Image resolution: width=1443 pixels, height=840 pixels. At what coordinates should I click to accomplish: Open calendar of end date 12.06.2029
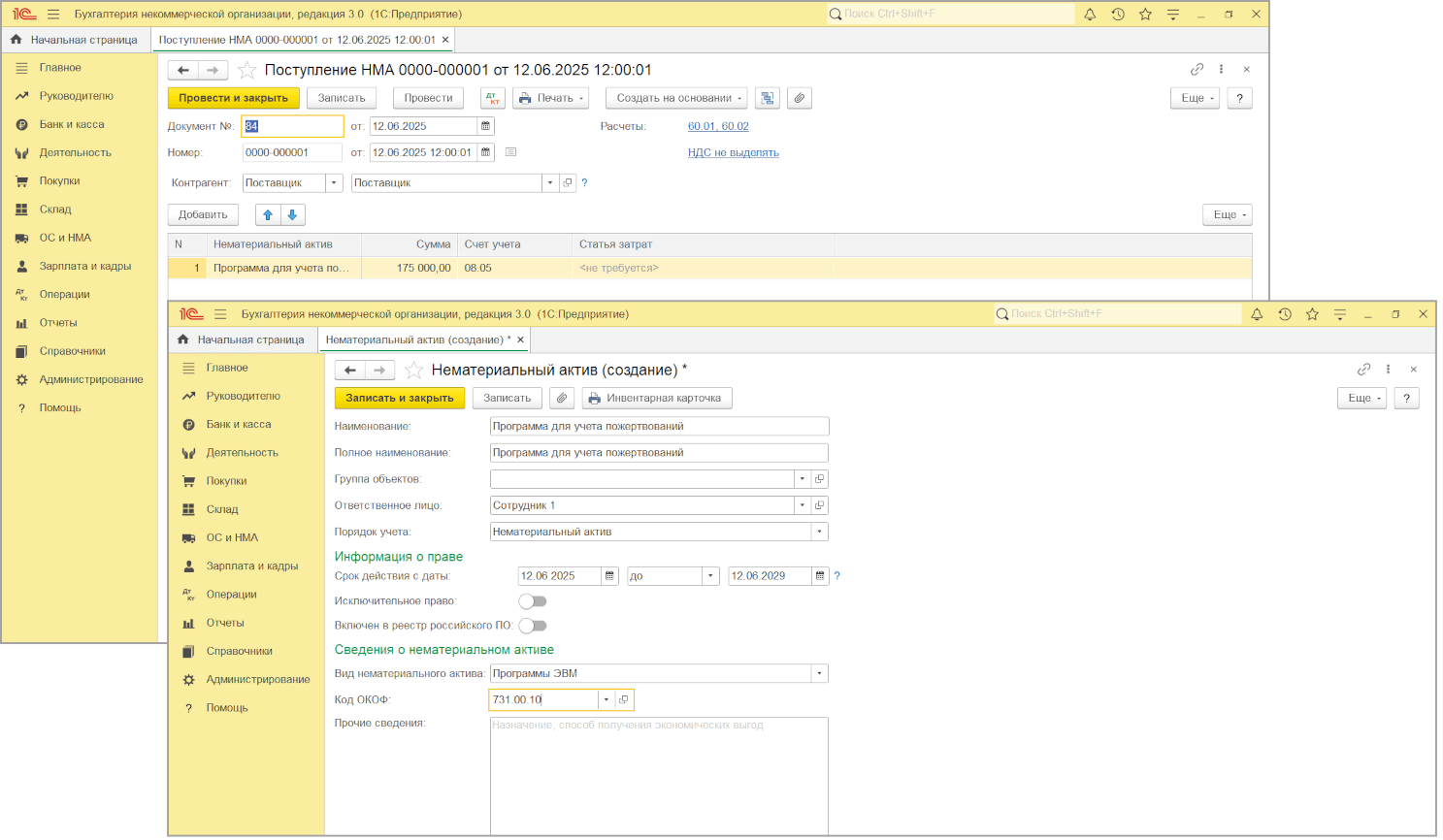pos(820,576)
